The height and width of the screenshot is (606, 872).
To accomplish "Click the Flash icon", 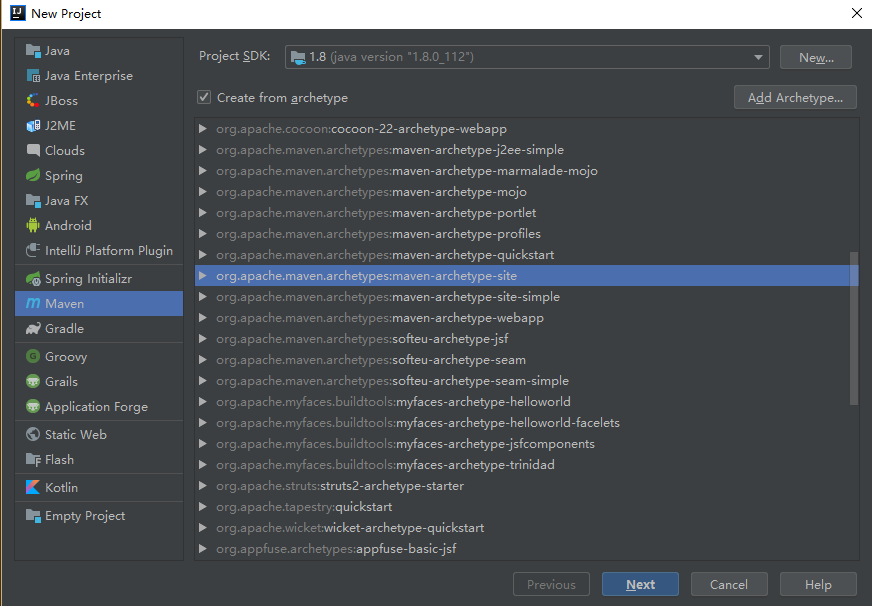I will pyautogui.click(x=33, y=460).
